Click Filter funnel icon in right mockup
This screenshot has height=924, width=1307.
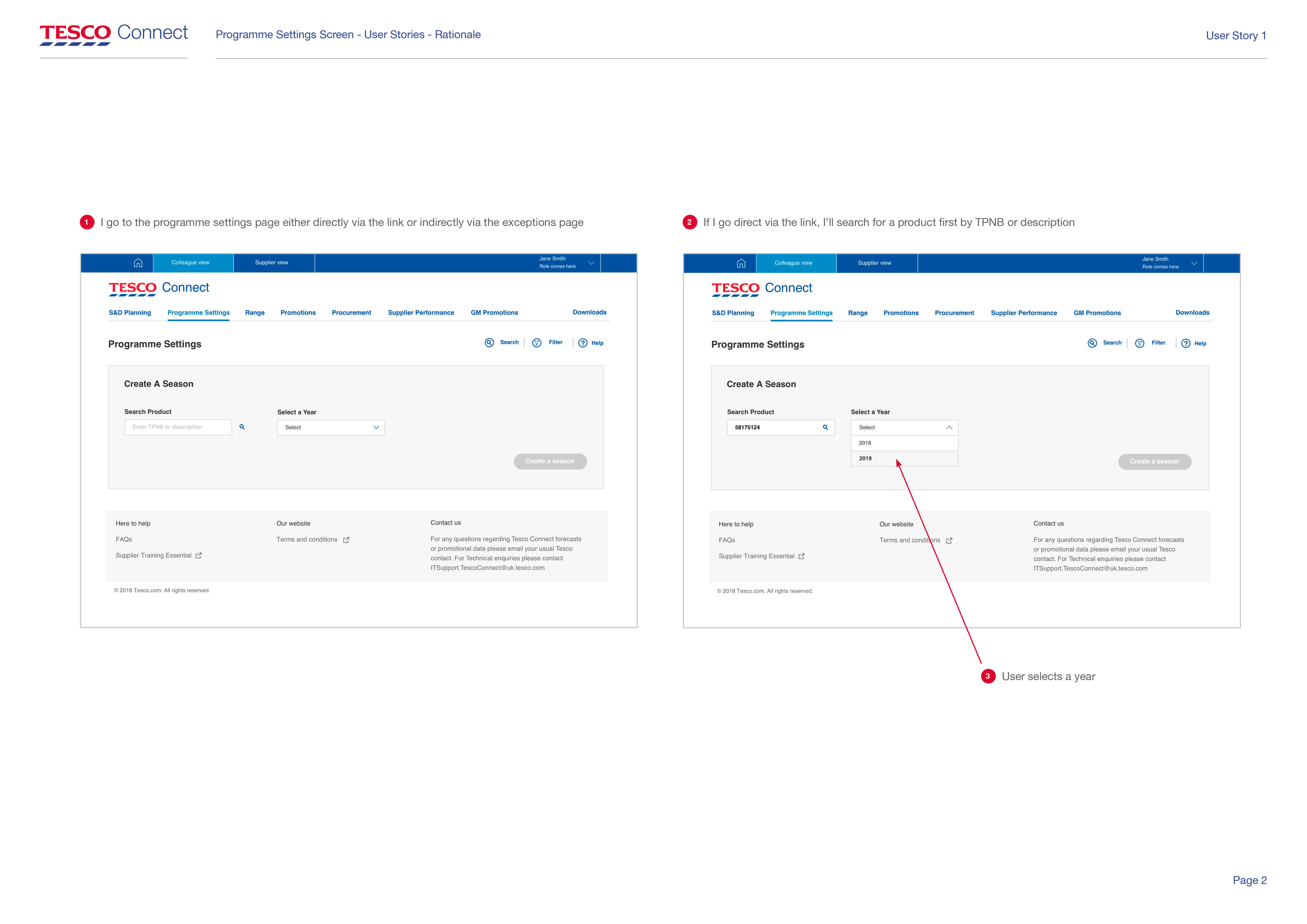pyautogui.click(x=1139, y=343)
